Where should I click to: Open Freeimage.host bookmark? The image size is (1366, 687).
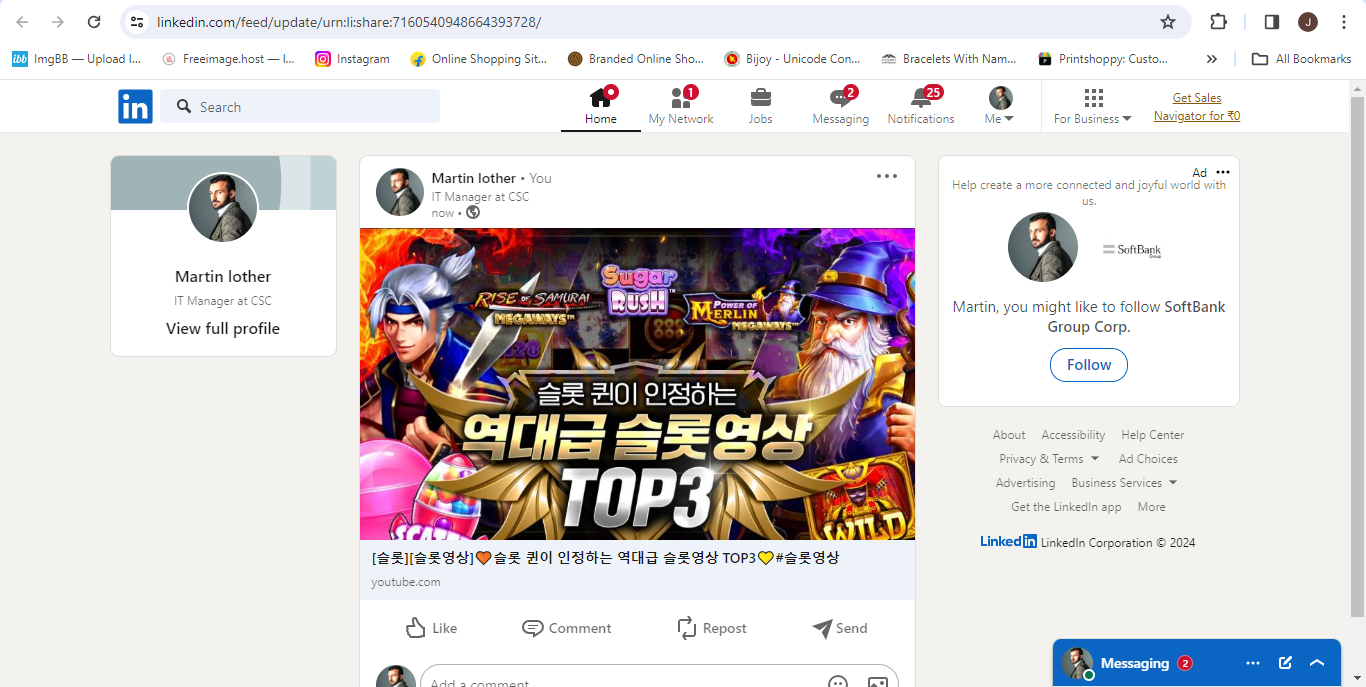pyautogui.click(x=228, y=59)
